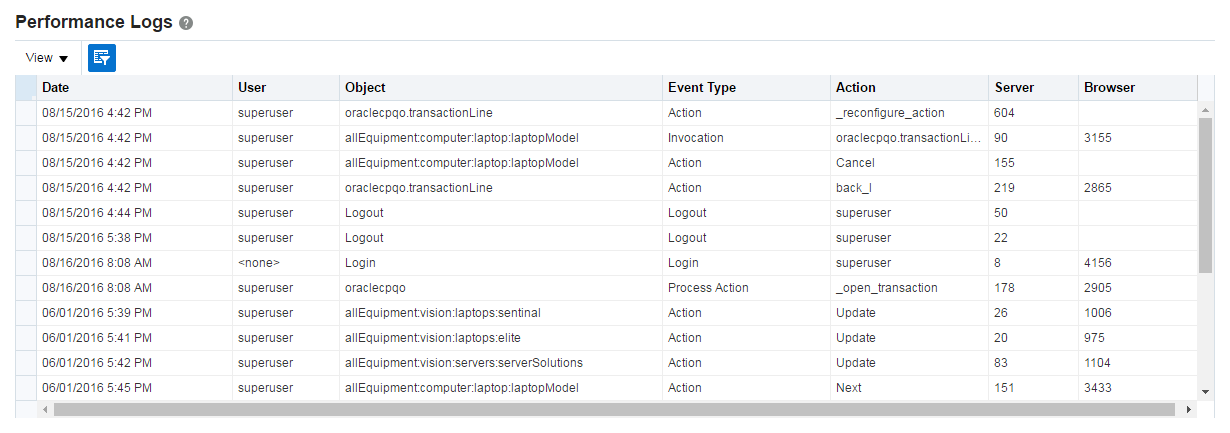
Task: Click scroll right arrow on horizontal scrollbar
Action: 1188,409
